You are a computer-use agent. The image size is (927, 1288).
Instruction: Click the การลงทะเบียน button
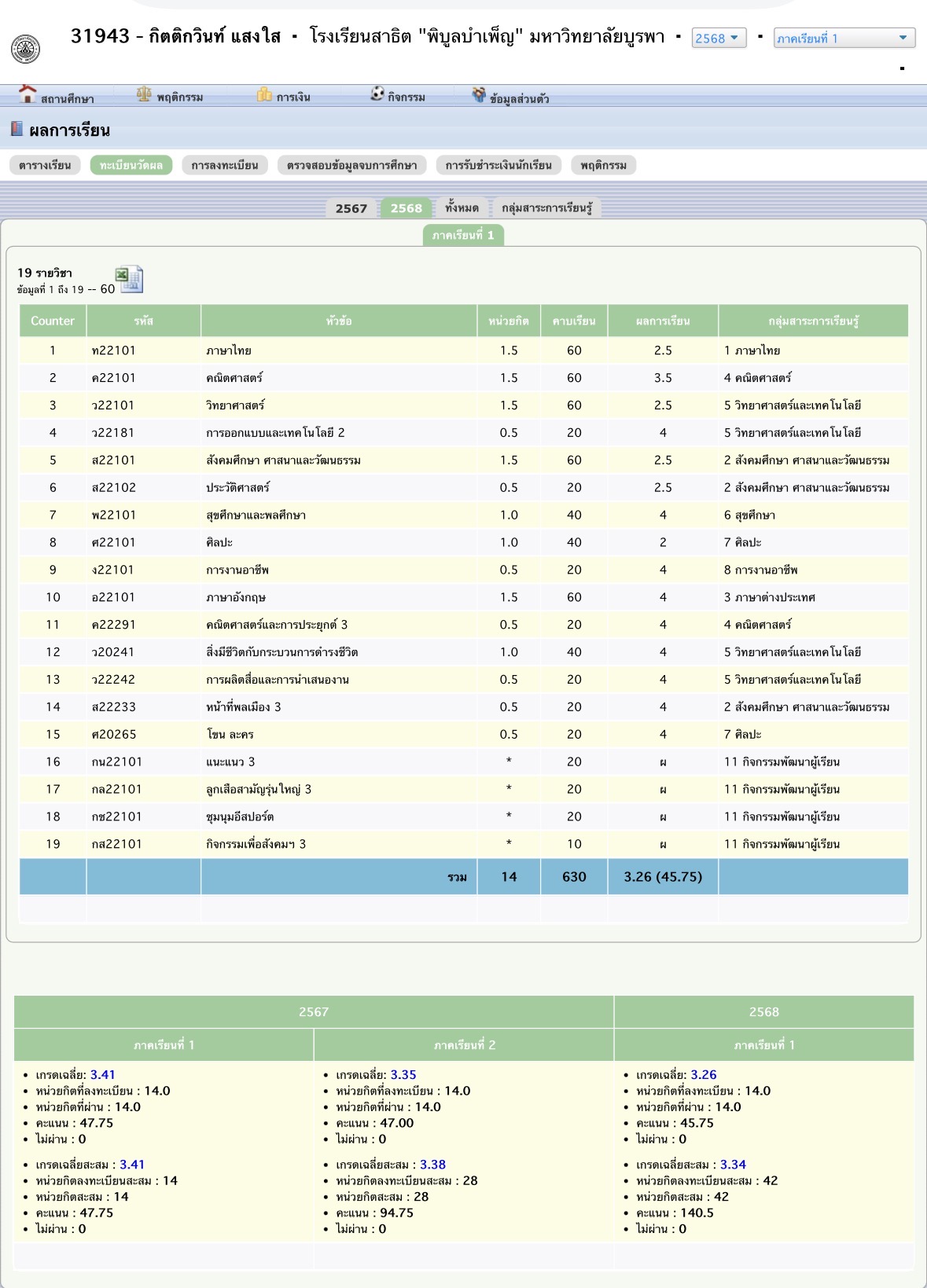click(225, 165)
